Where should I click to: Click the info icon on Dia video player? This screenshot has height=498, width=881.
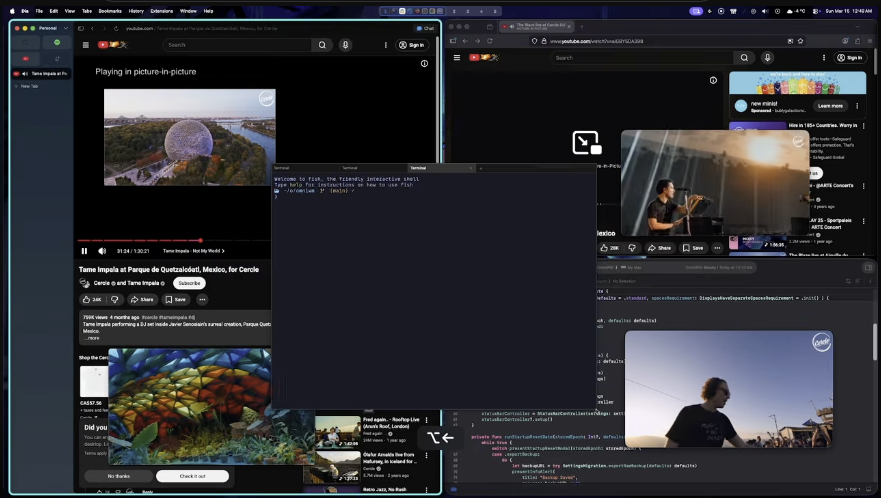point(424,64)
